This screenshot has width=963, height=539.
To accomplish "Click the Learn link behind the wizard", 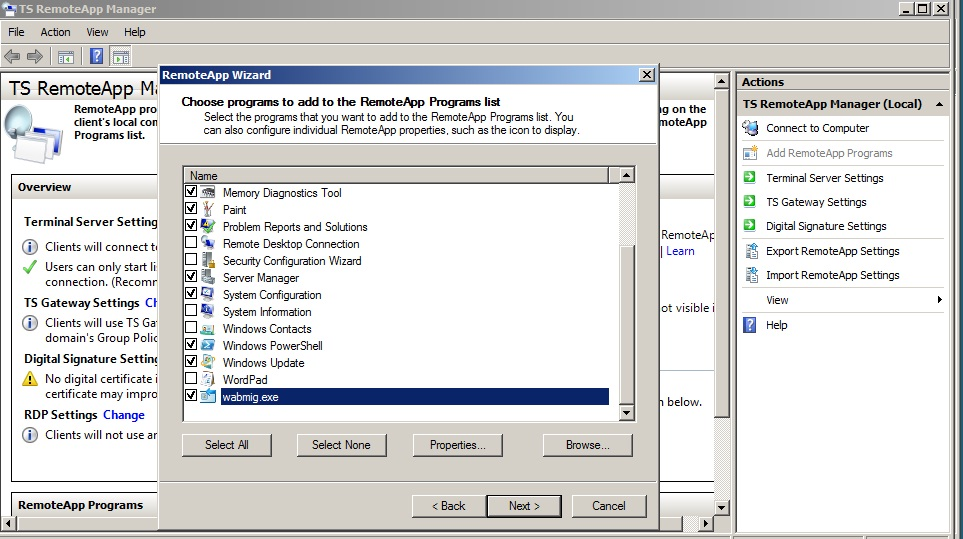I will tap(680, 250).
